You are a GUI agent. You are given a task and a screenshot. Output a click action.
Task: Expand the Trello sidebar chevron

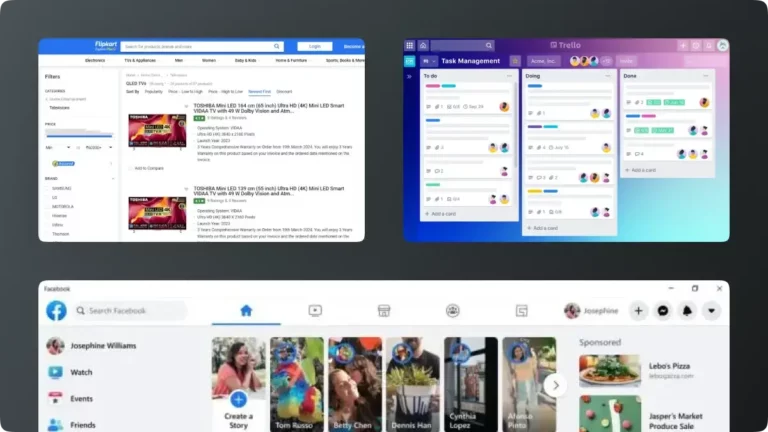410,75
